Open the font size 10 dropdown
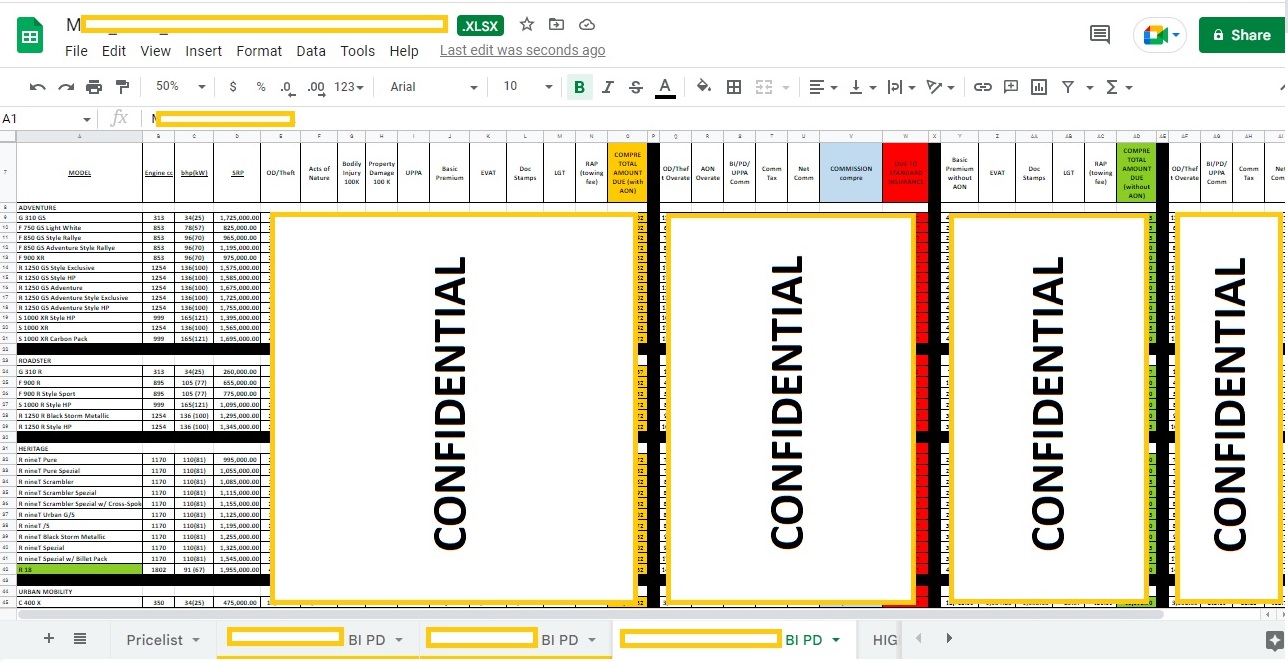The width and height of the screenshot is (1288, 662). click(x=526, y=87)
